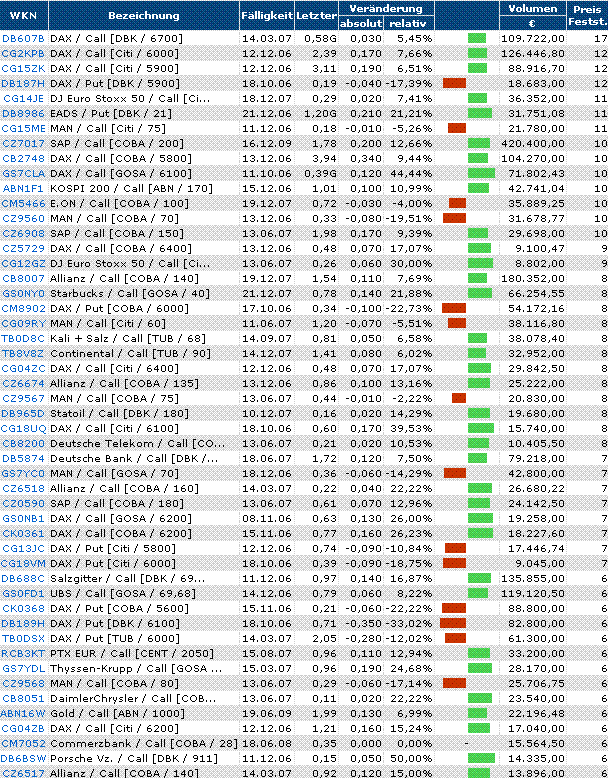This screenshot has height=778, width=608.
Task: Open WKN link CK0361
Action: pos(23,533)
